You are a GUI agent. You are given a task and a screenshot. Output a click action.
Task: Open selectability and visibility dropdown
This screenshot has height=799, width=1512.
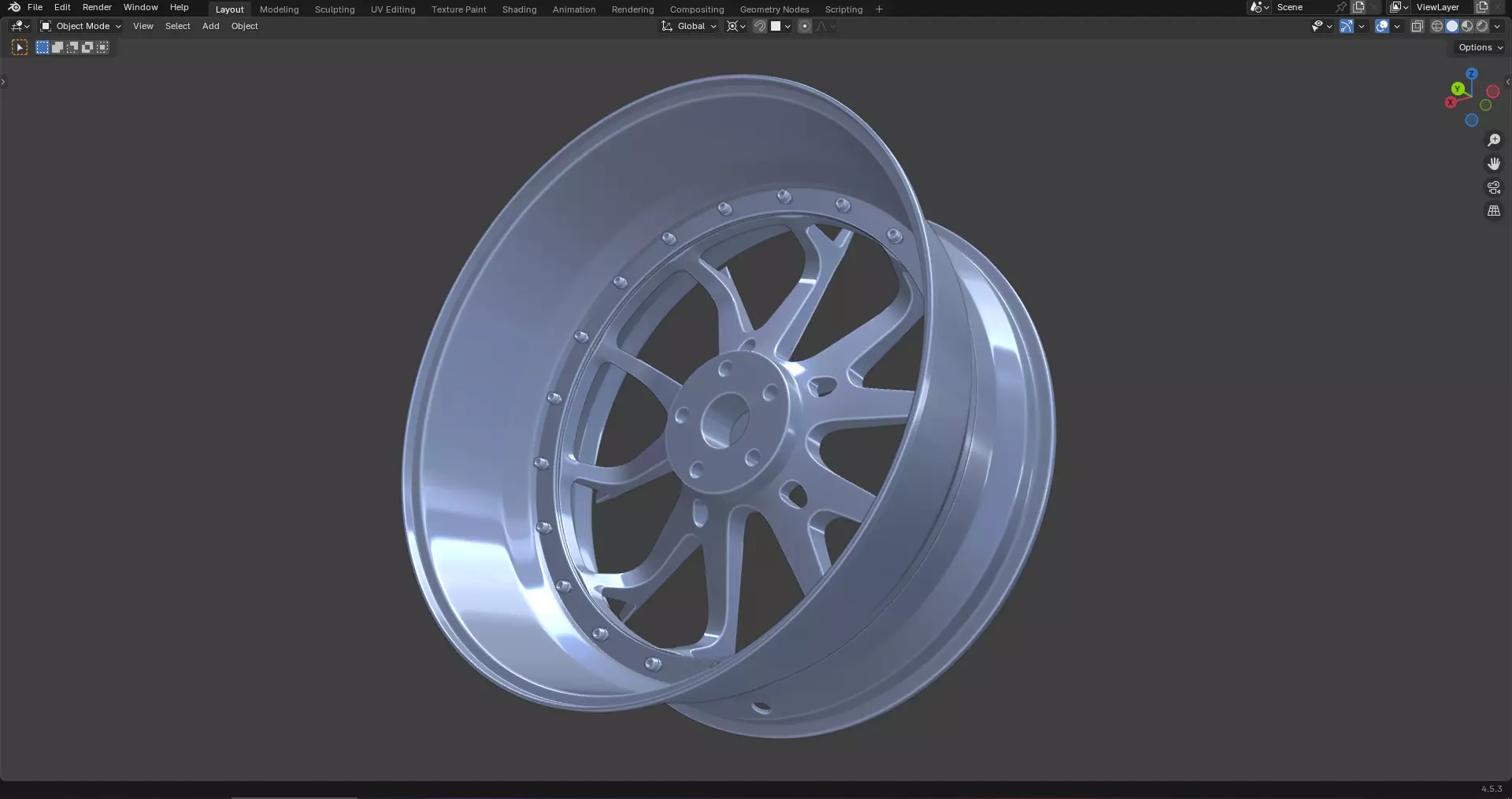[x=1321, y=26]
